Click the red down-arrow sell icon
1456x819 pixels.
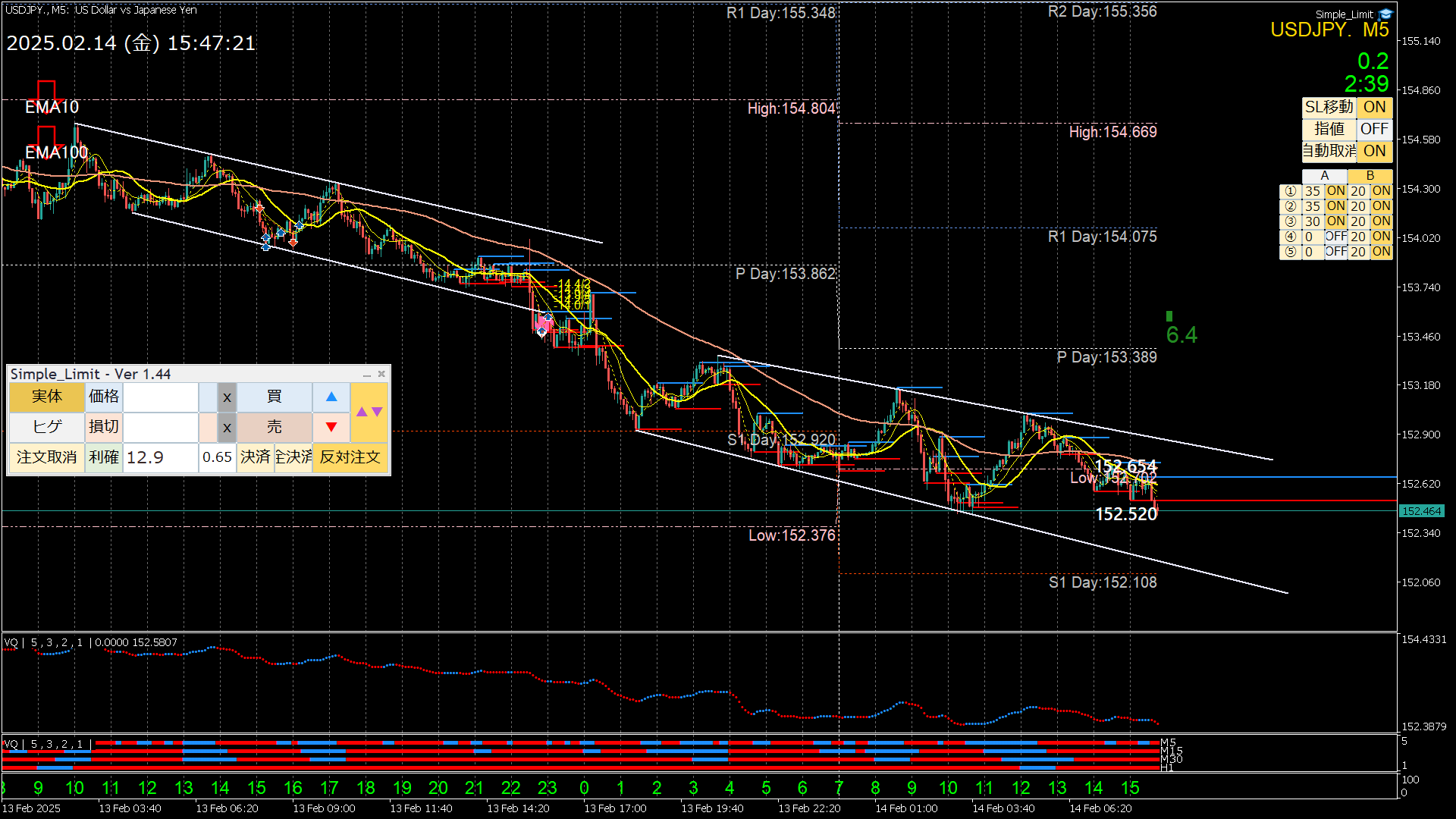pos(331,427)
